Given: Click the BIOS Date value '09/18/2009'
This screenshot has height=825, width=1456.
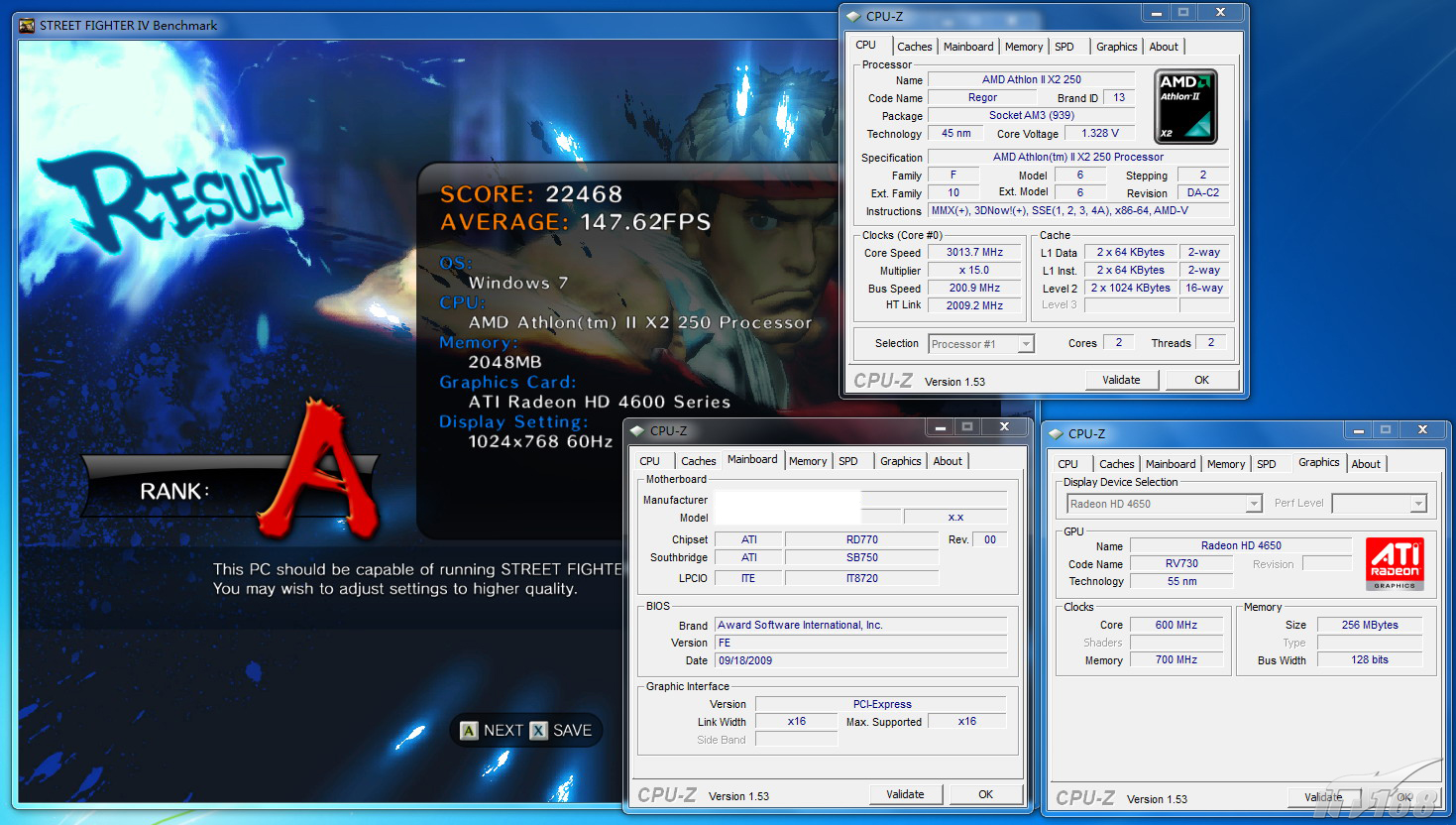Looking at the screenshot, I should 861,660.
